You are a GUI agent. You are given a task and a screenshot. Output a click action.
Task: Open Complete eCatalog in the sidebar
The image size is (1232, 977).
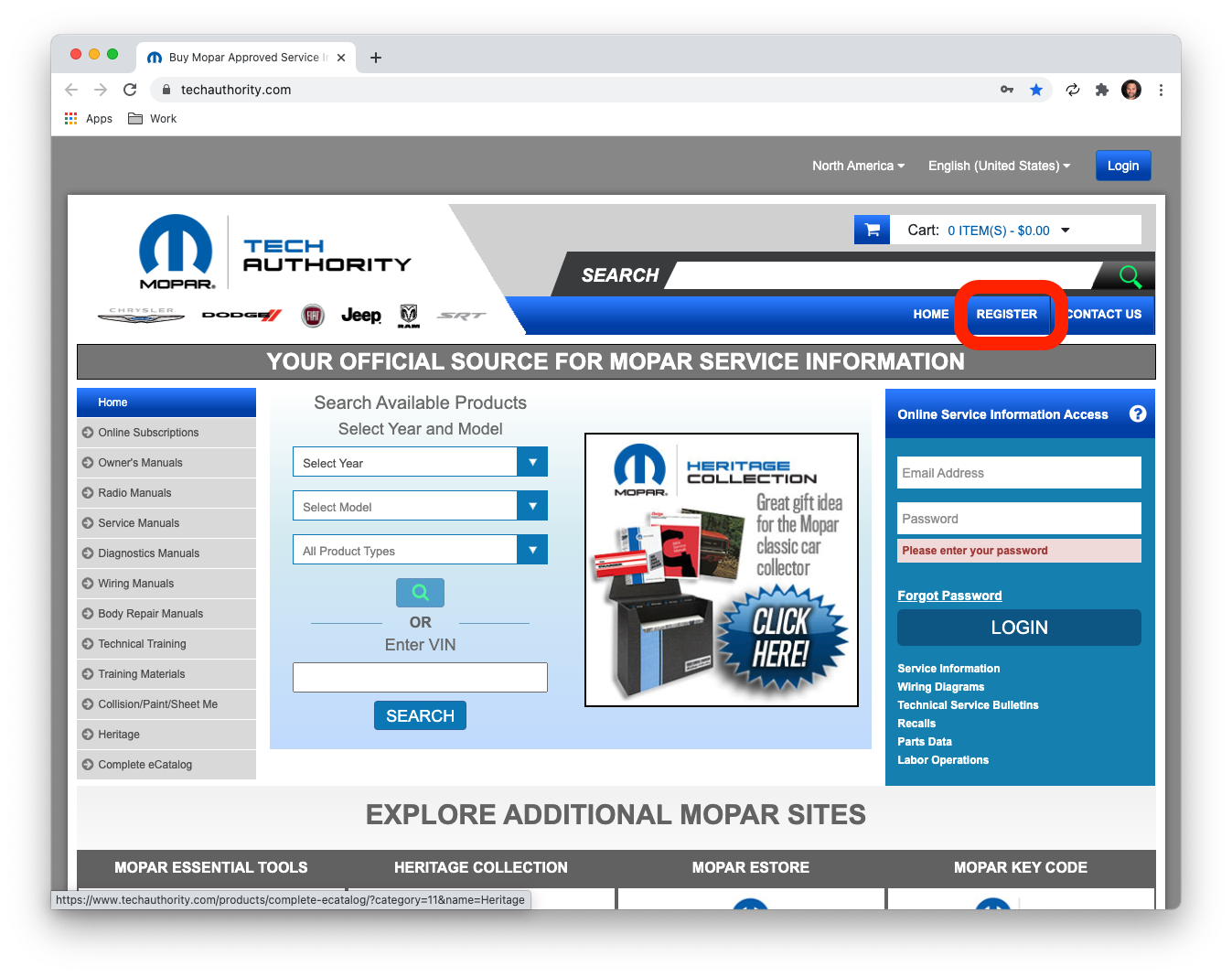click(166, 765)
